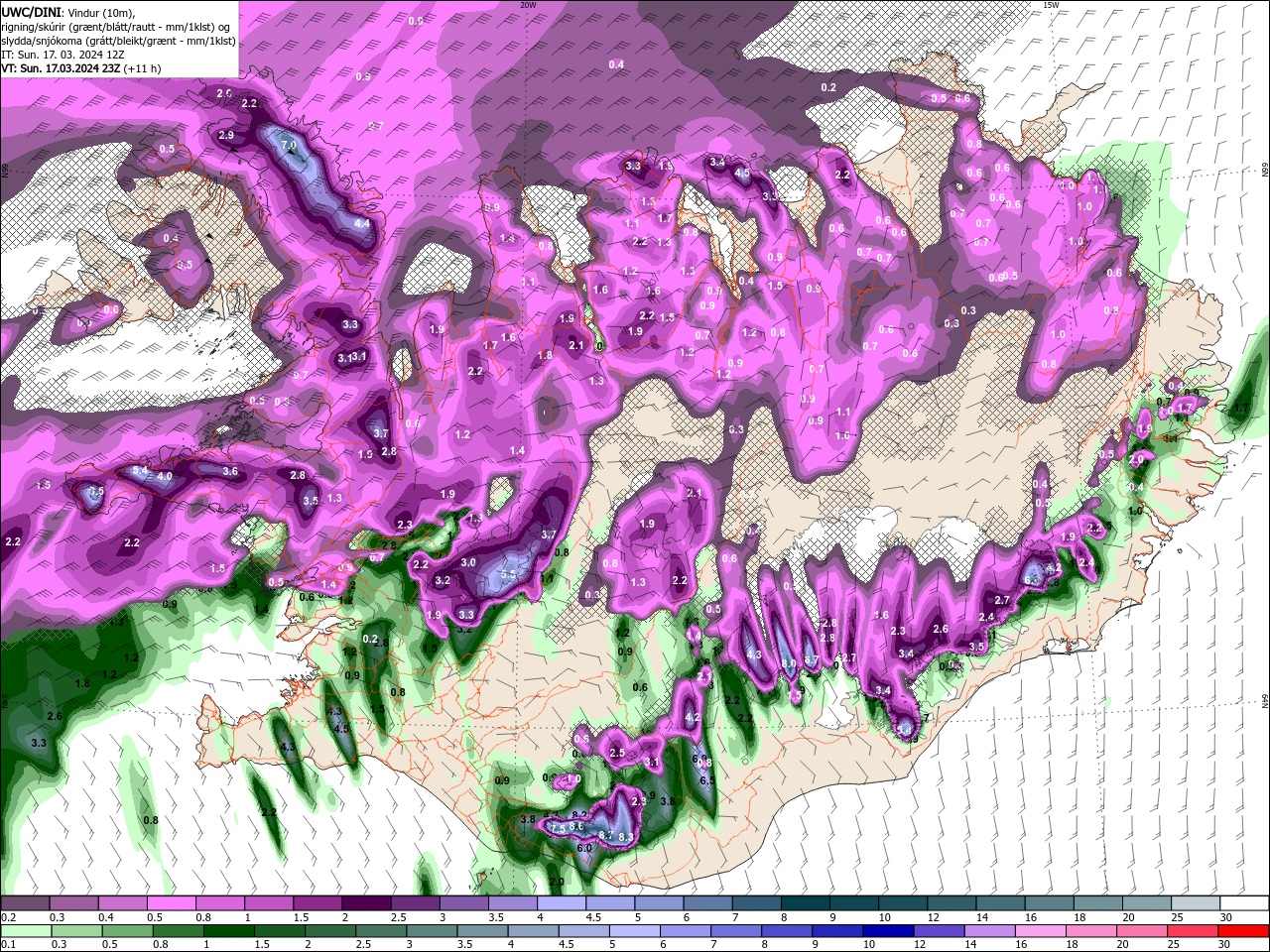
Task: Click the 15W longitude label
Action: (1051, 5)
